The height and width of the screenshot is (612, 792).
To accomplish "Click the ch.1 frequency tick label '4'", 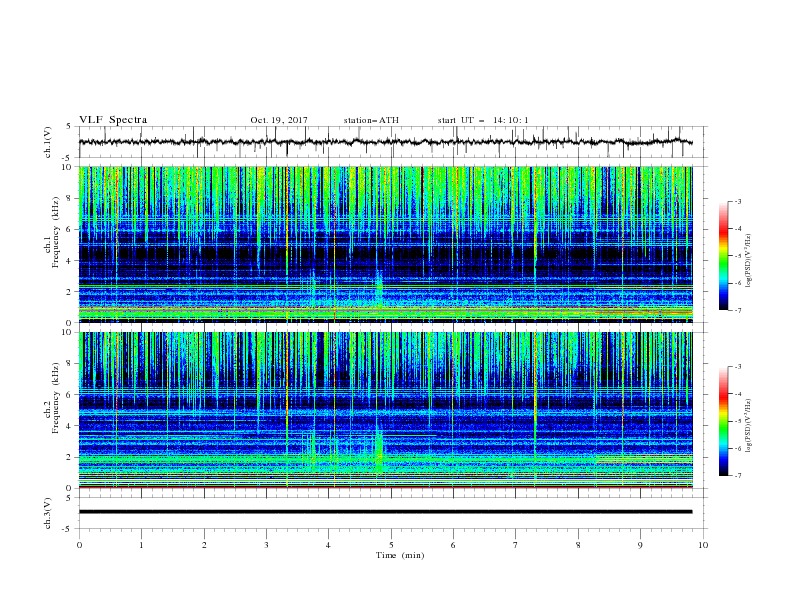I will (x=69, y=261).
